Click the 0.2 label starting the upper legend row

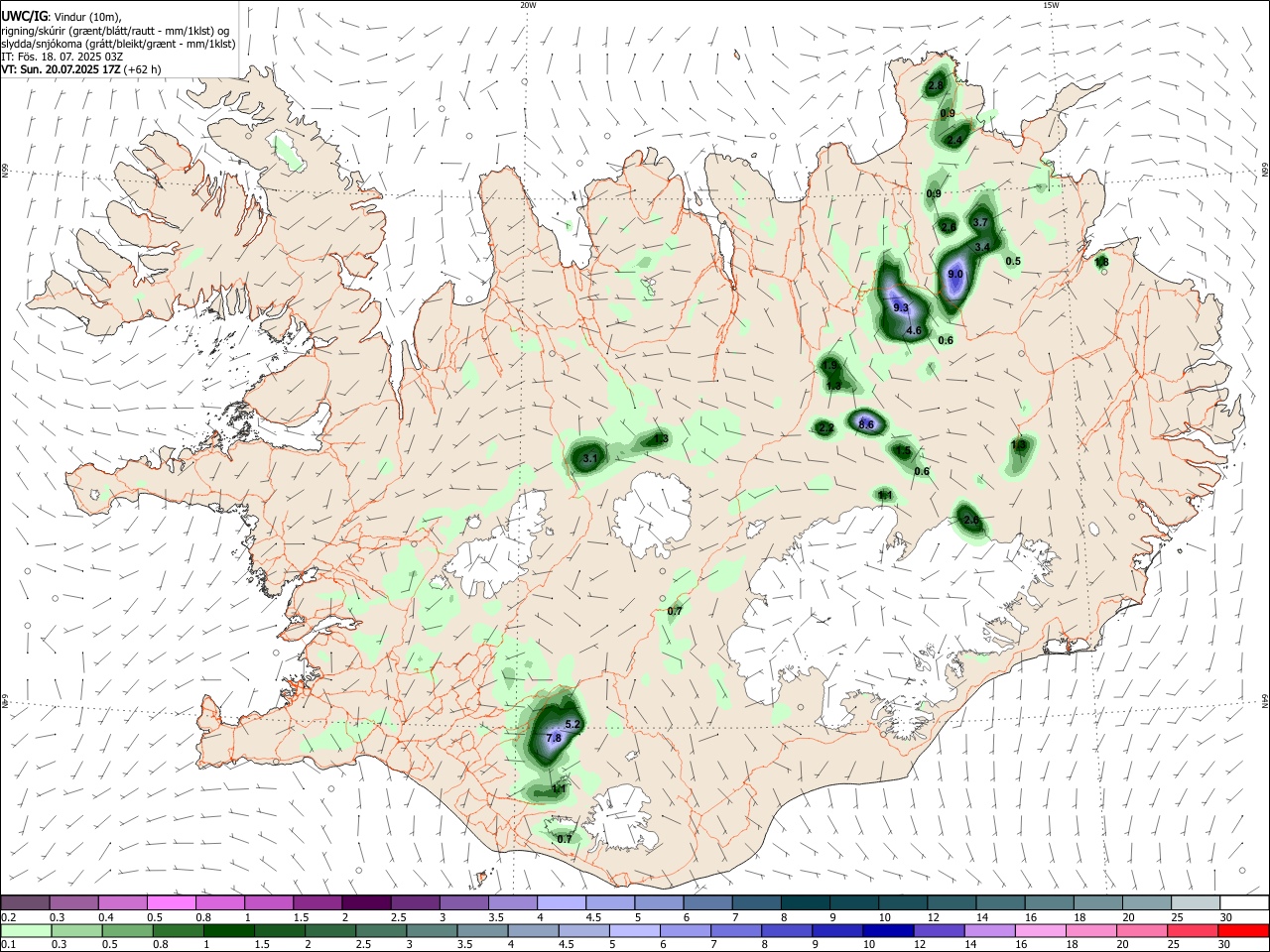coord(8,917)
